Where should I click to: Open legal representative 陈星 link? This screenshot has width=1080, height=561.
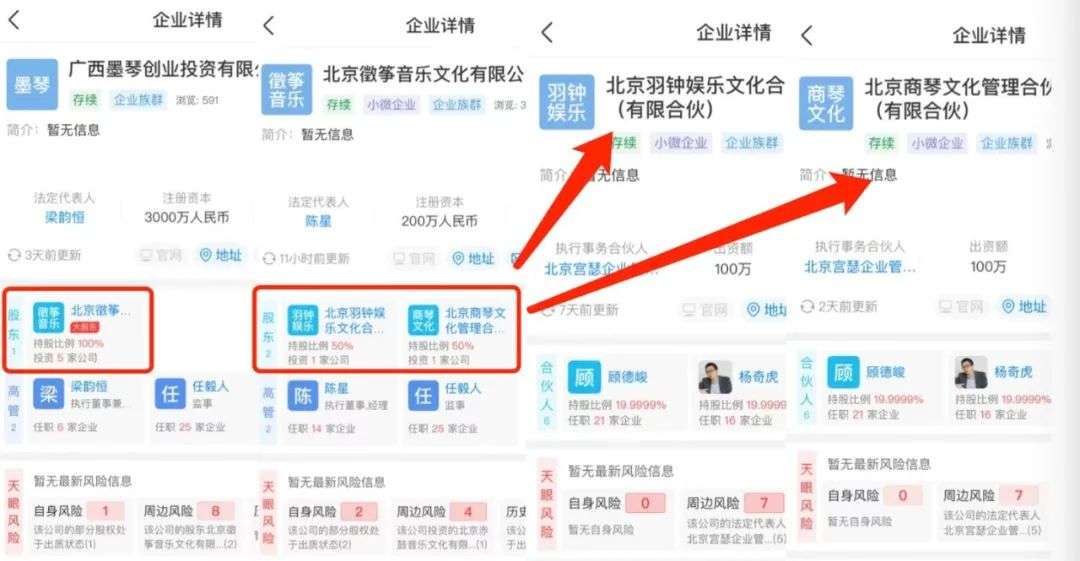point(318,221)
